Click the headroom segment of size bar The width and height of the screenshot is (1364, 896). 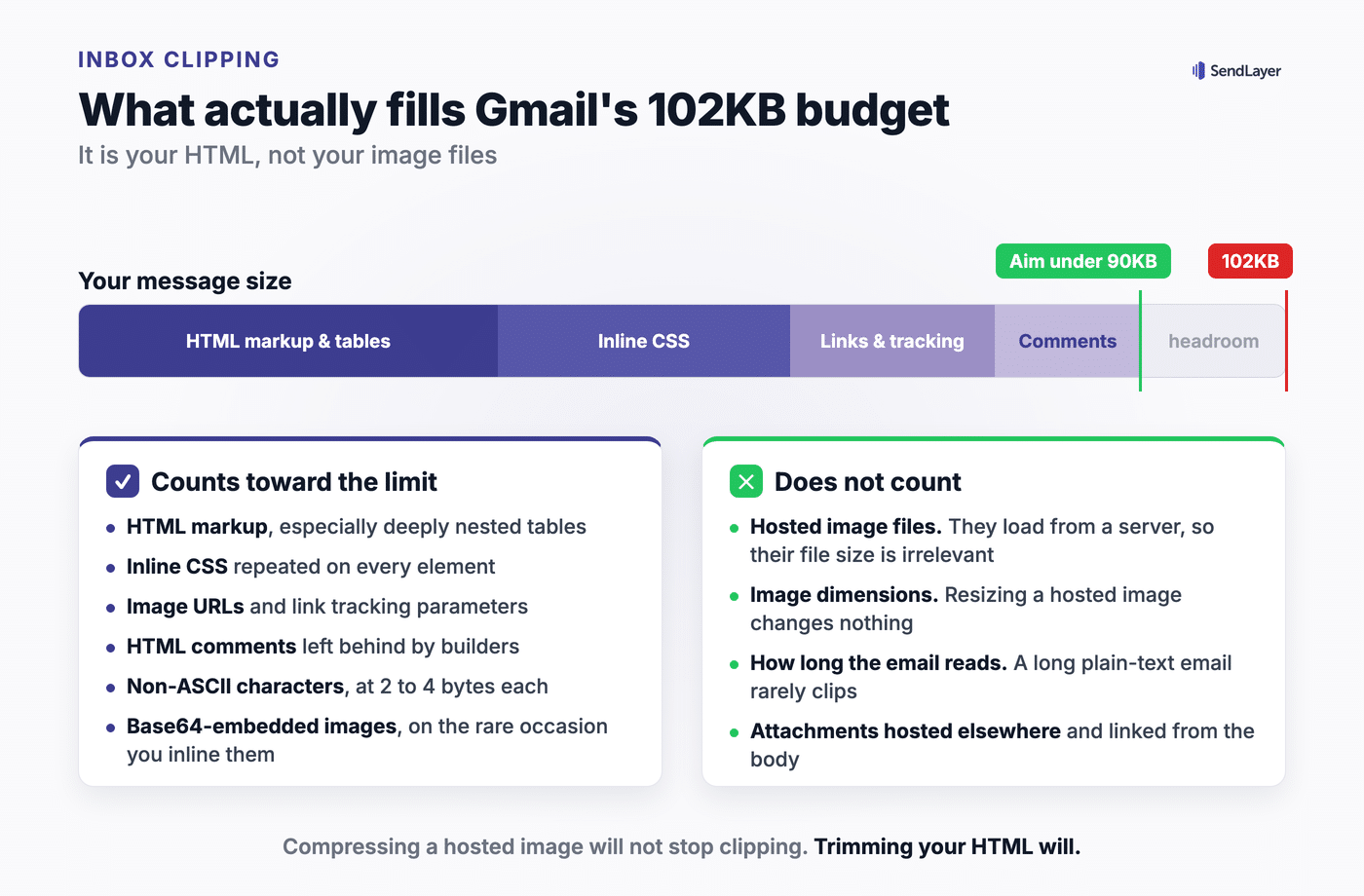pyautogui.click(x=1214, y=341)
